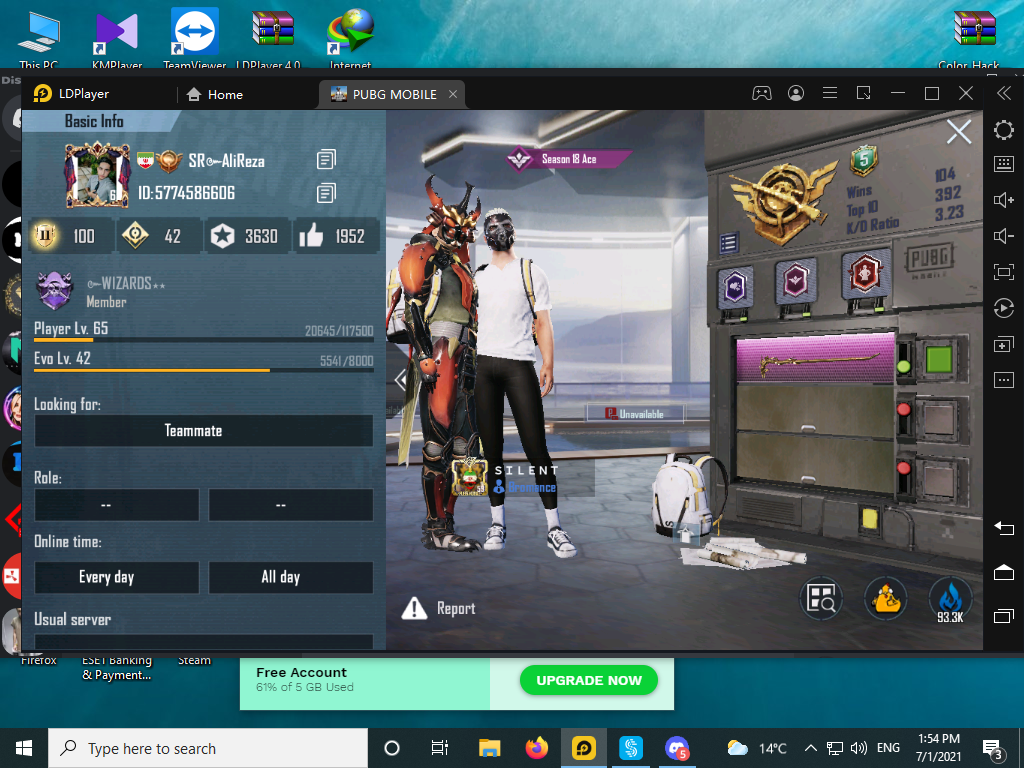This screenshot has height=768, width=1024.
Task: Click Android recent apps button
Action: [x=1004, y=616]
